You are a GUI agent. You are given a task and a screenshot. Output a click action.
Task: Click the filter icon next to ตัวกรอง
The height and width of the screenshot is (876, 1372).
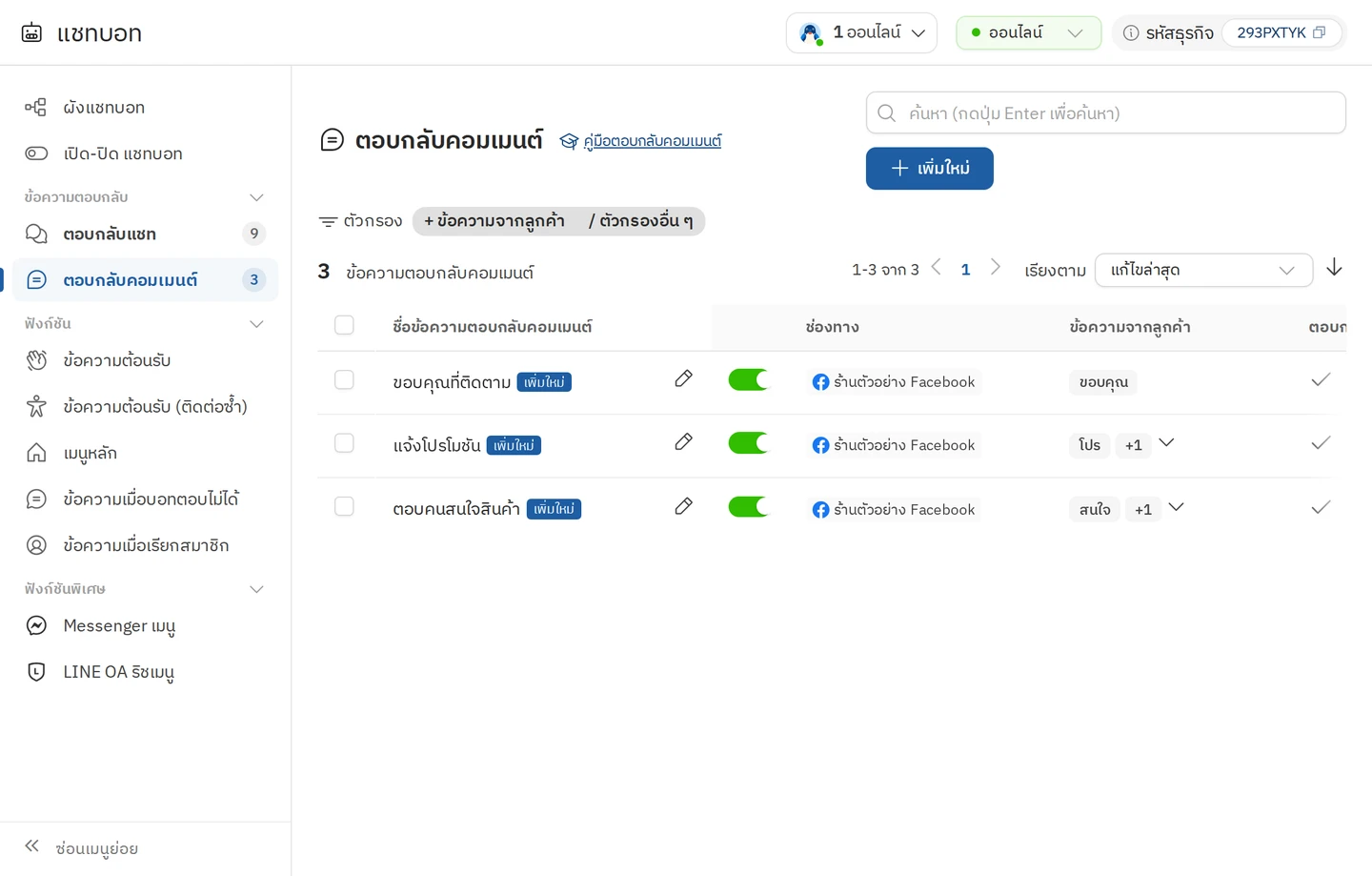[x=328, y=222]
